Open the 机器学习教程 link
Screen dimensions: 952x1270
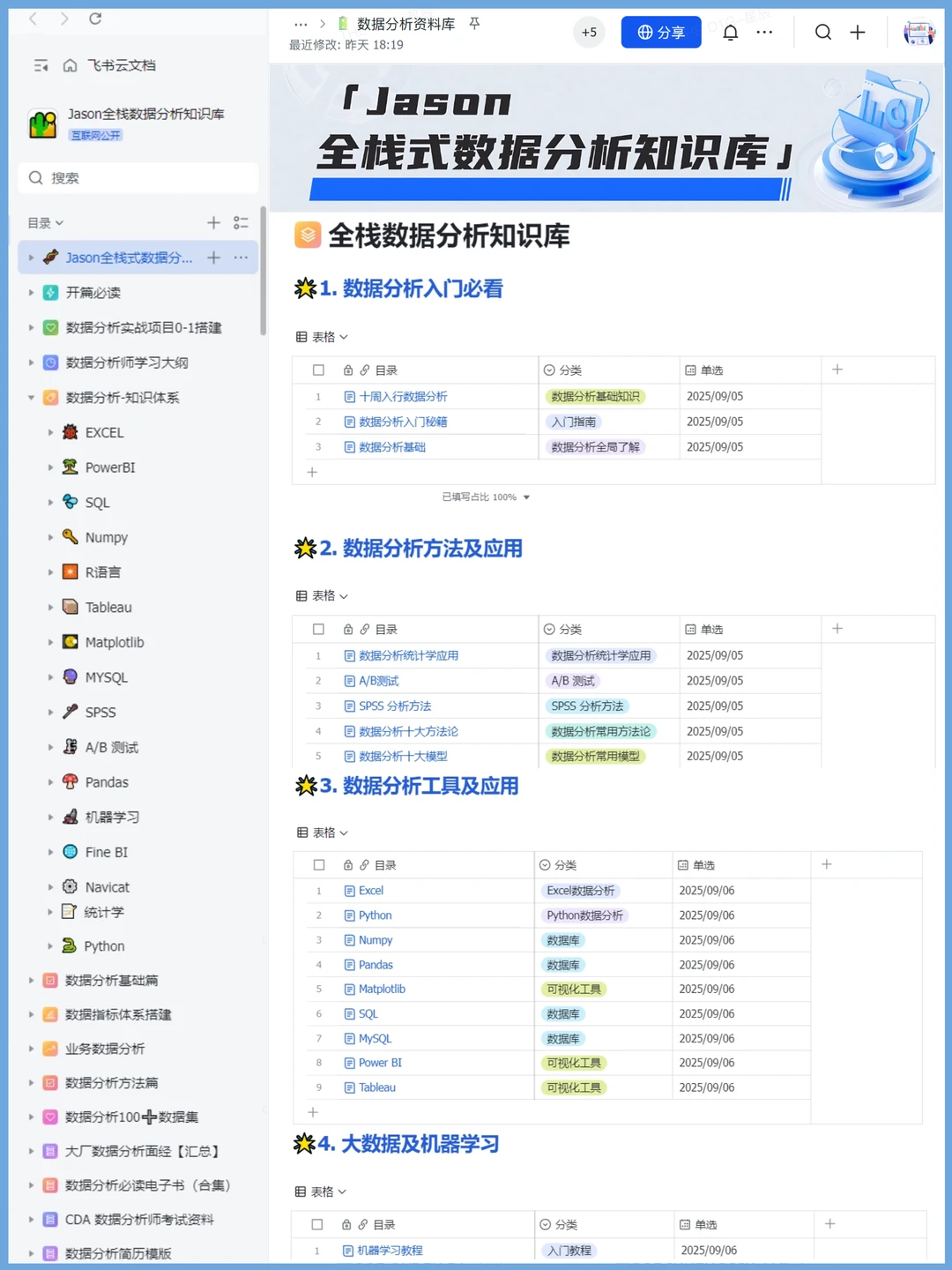[390, 1251]
